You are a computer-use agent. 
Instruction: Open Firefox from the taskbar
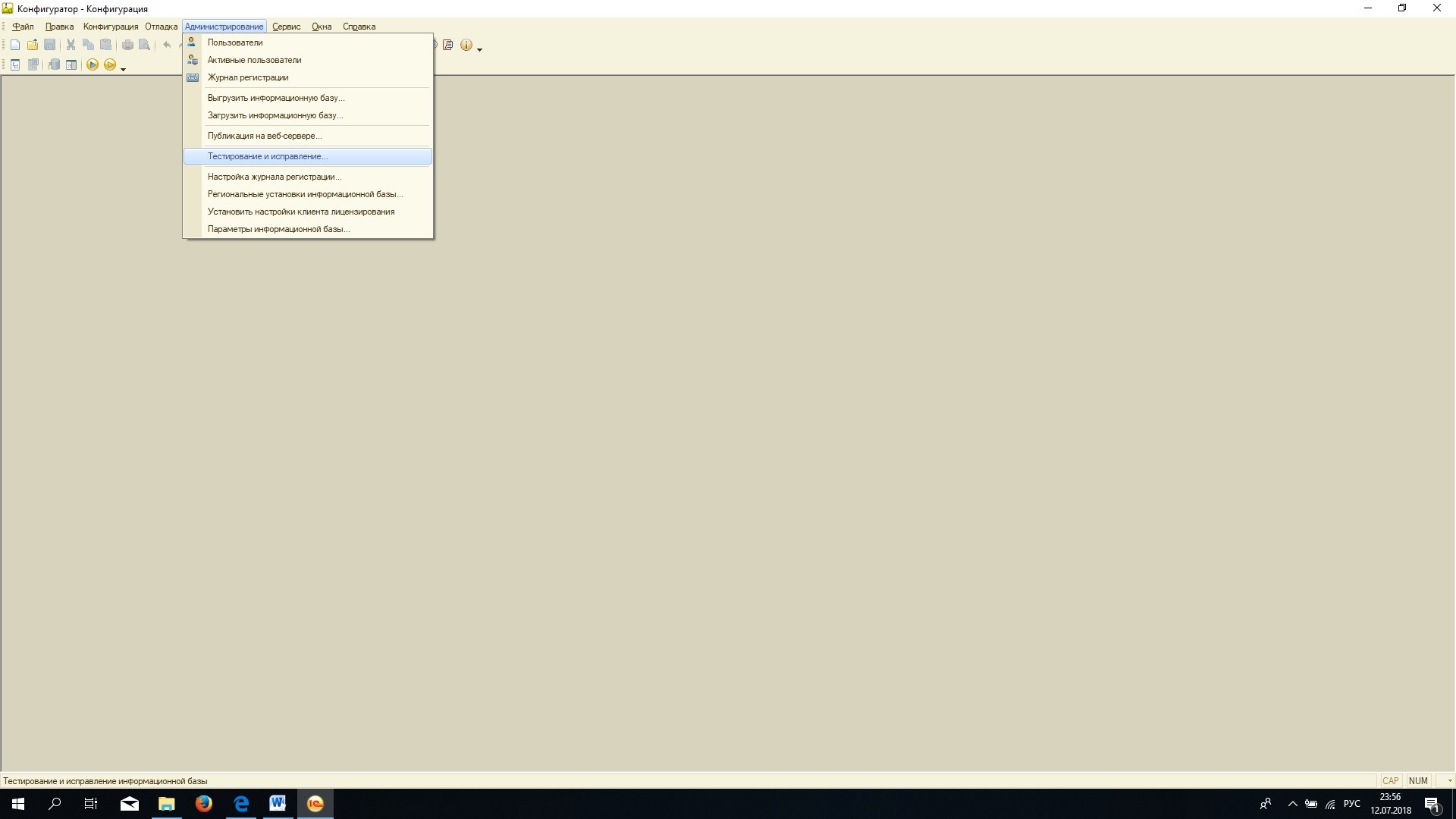[x=204, y=804]
